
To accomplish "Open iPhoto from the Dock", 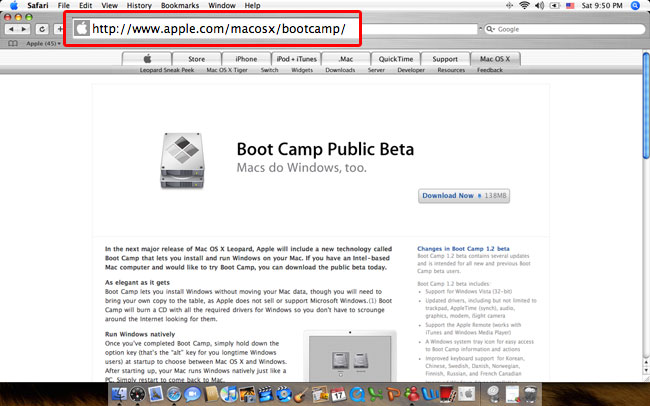I will (247, 394).
